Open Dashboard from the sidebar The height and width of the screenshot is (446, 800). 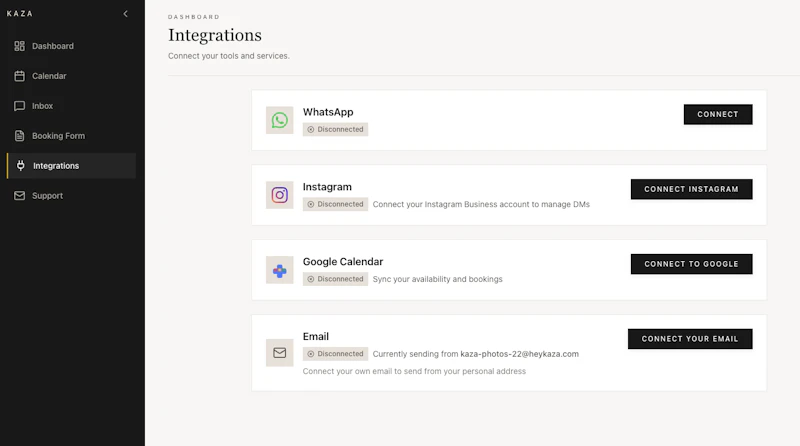(71, 46)
